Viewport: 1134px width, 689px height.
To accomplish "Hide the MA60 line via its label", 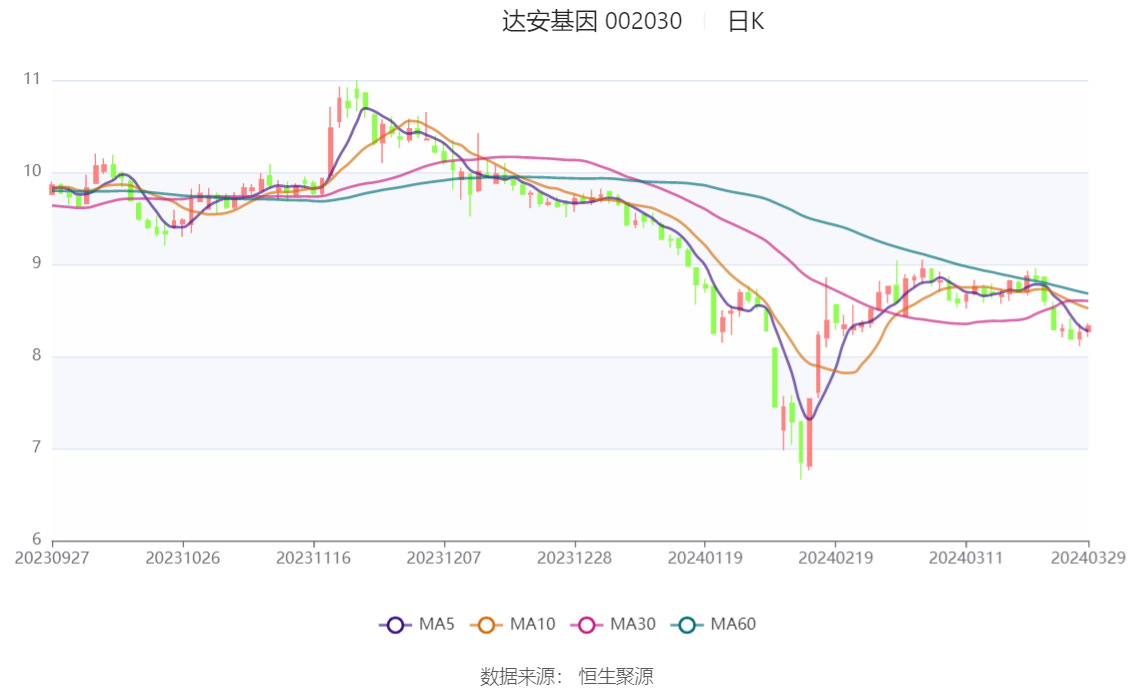I will click(733, 624).
